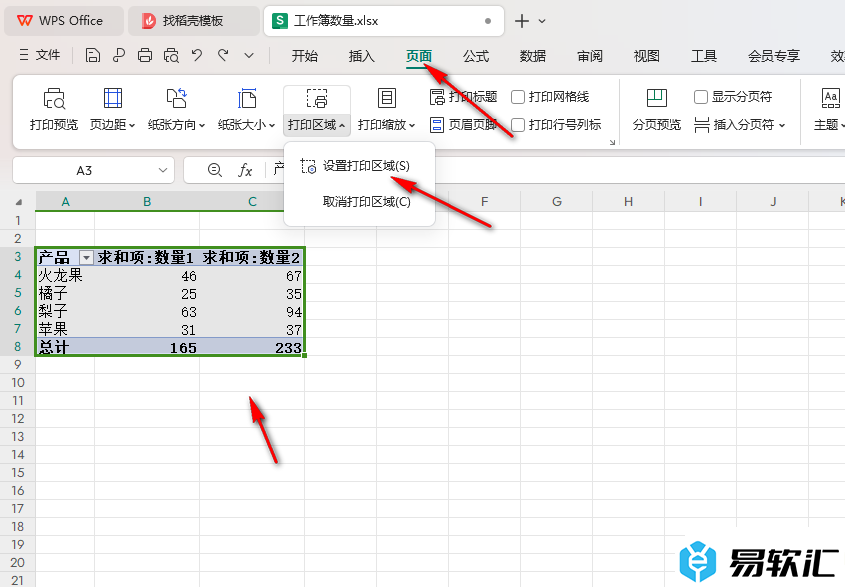Image resolution: width=845 pixels, height=587 pixels.
Task: Switch to the 视图 ribbon tab
Action: (x=646, y=56)
